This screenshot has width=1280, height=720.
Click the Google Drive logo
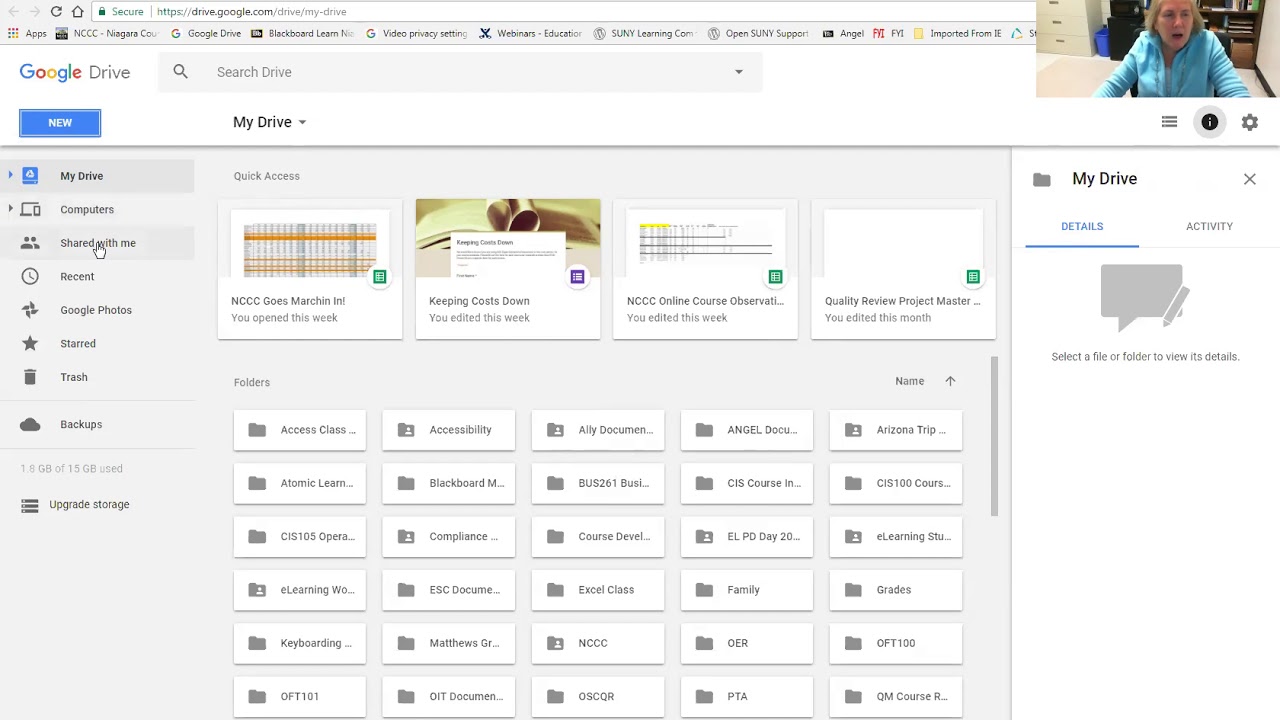pos(75,73)
